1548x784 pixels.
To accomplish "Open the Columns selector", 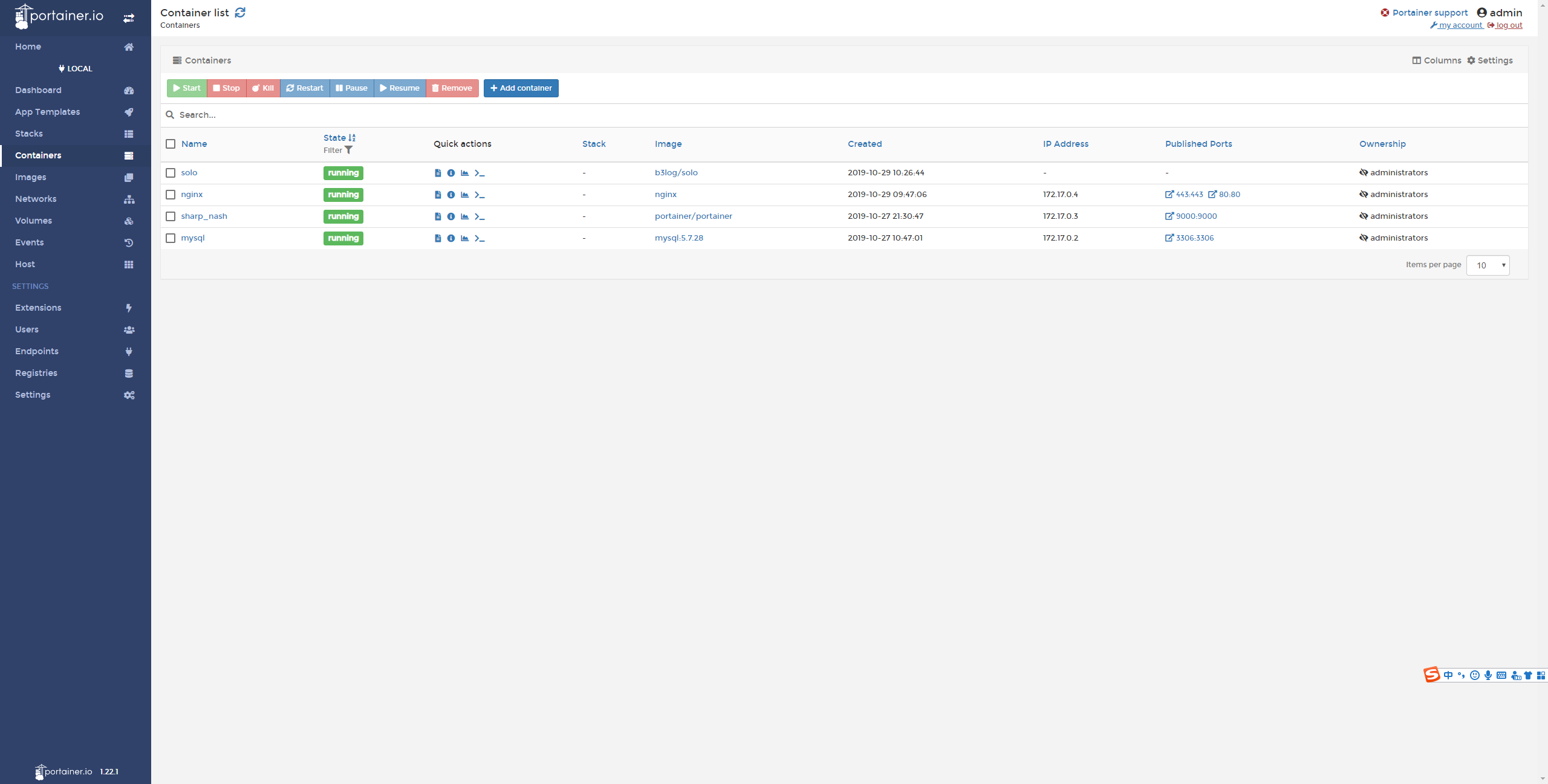I will (x=1437, y=60).
